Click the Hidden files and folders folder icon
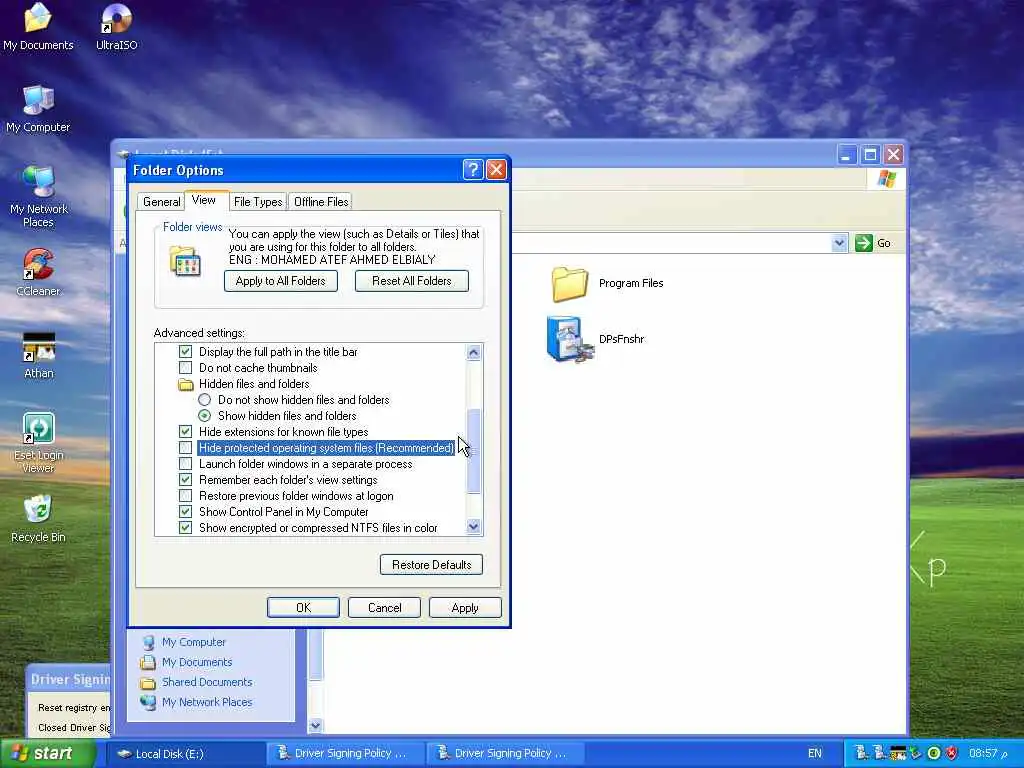Screen dimensions: 1024x768 [x=185, y=384]
